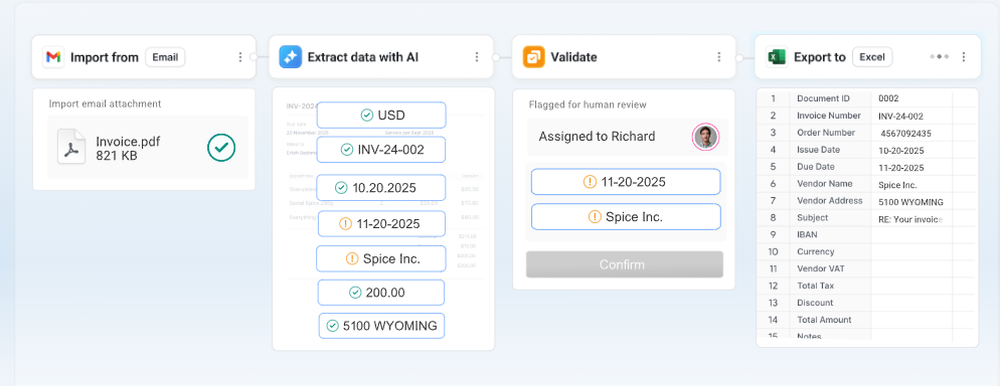Image resolution: width=1000 pixels, height=386 pixels.
Task: Click the AI sparkle Extract data icon
Action: pyautogui.click(x=290, y=57)
